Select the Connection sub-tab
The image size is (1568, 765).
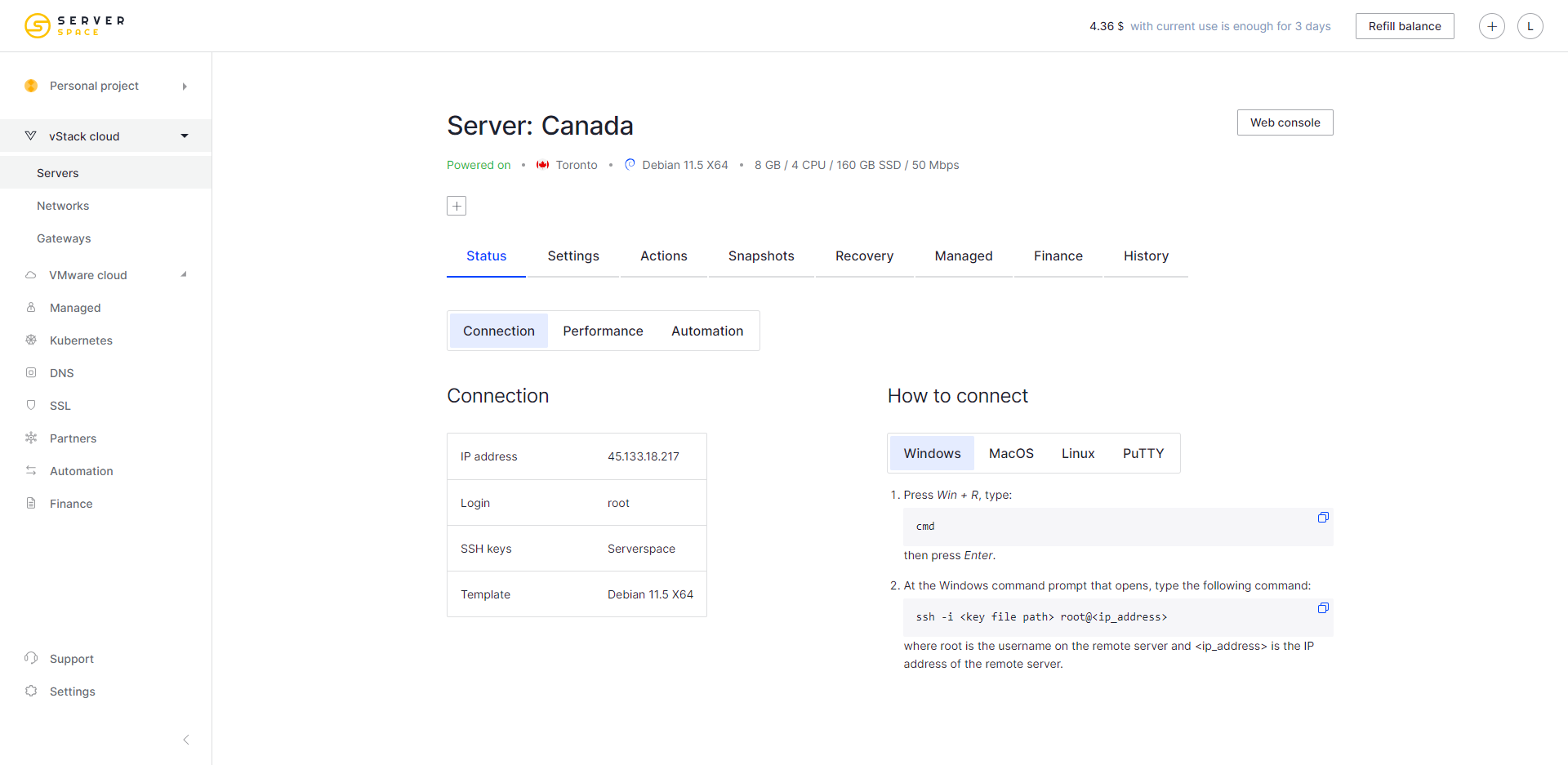click(x=499, y=331)
